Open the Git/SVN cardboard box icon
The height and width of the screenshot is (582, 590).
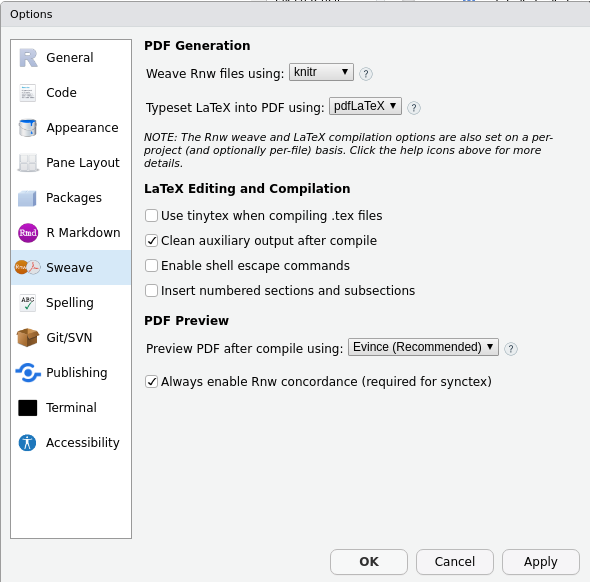[x=27, y=337]
